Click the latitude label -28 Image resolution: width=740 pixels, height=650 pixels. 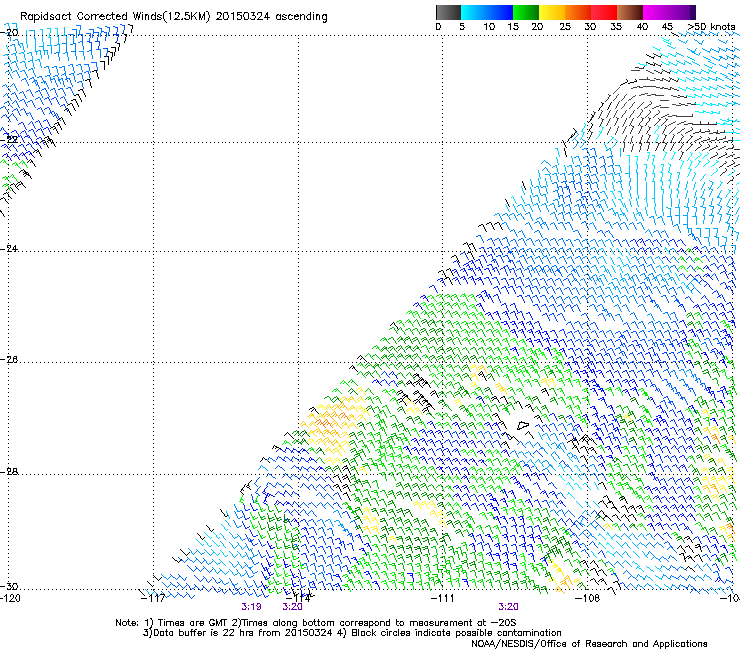point(9,471)
